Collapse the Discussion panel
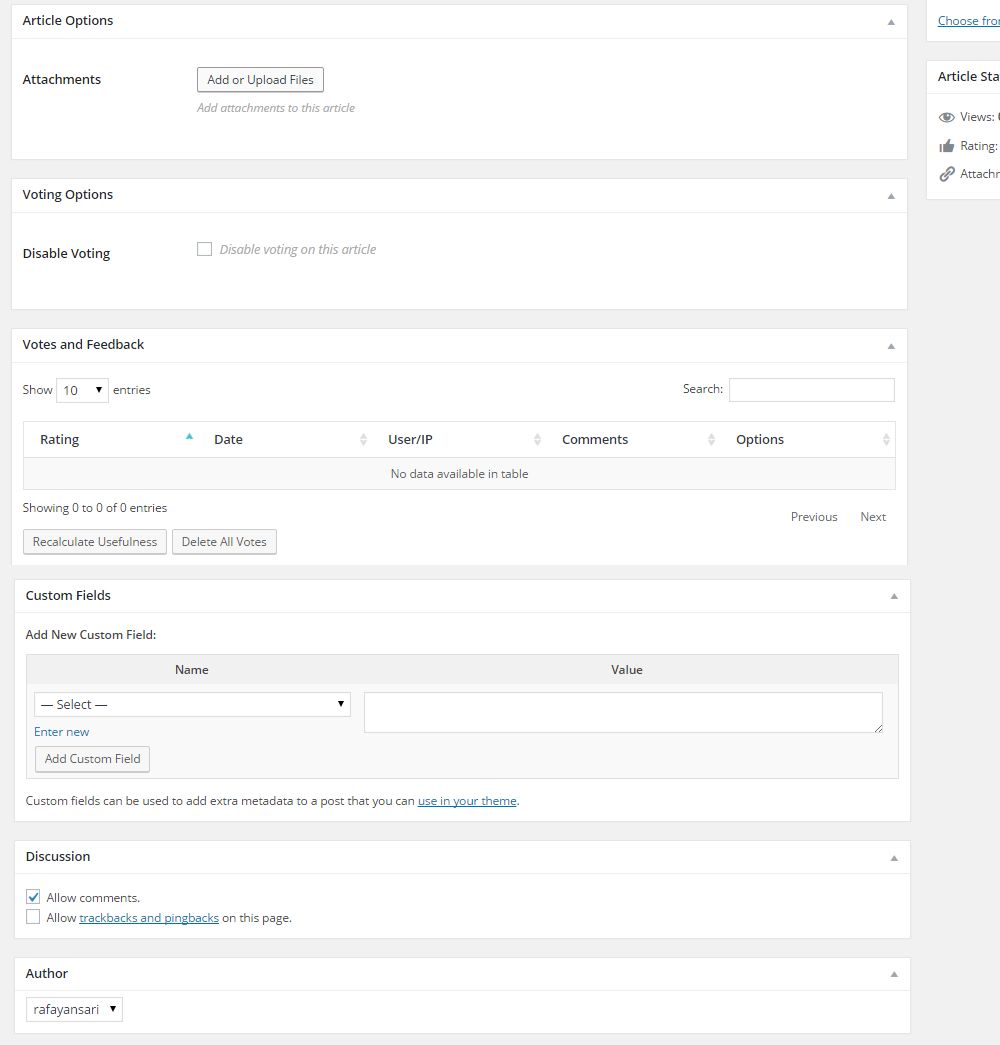Screen dimensions: 1000x1045 coord(894,858)
